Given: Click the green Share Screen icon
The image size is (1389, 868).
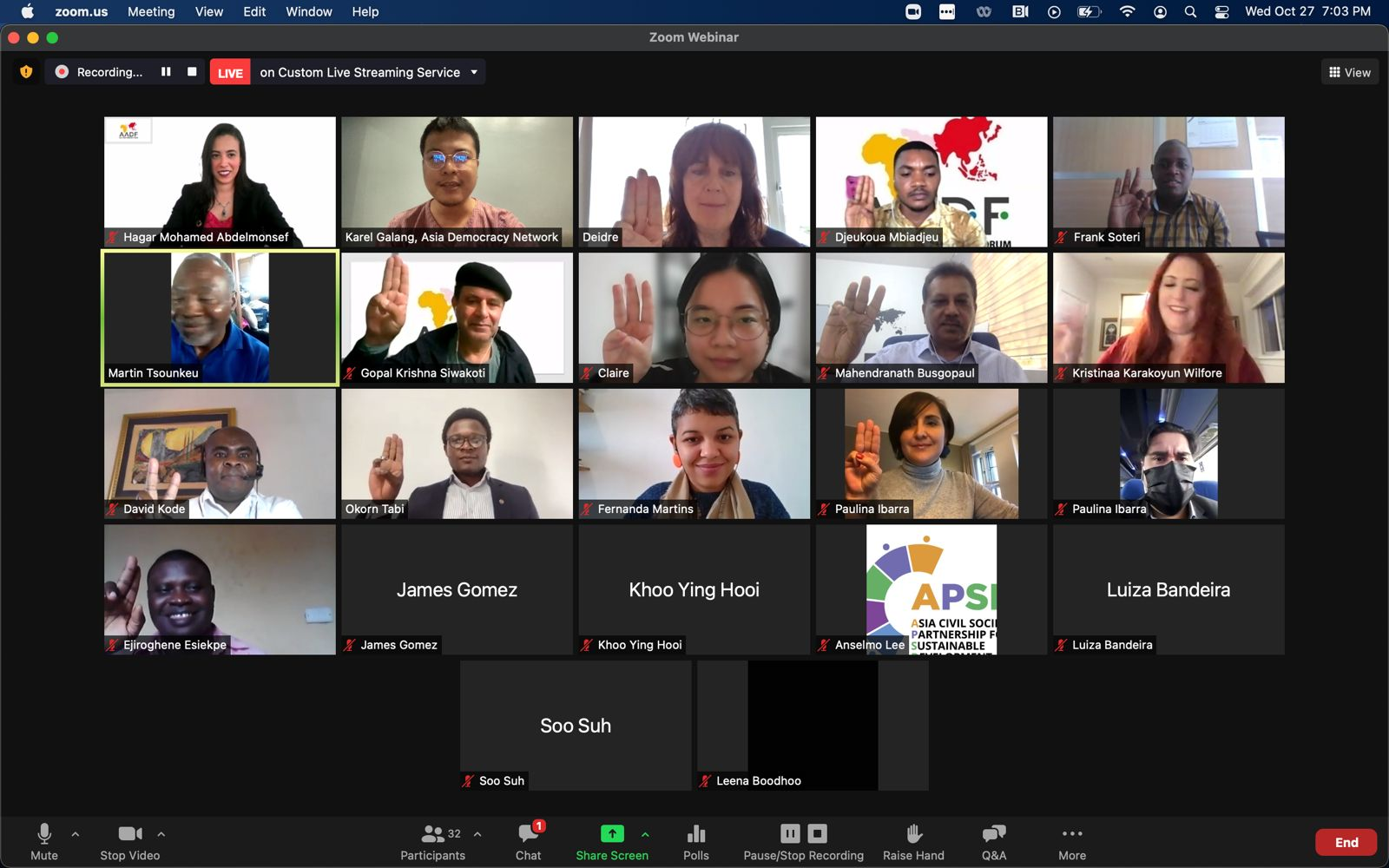Looking at the screenshot, I should tap(612, 834).
